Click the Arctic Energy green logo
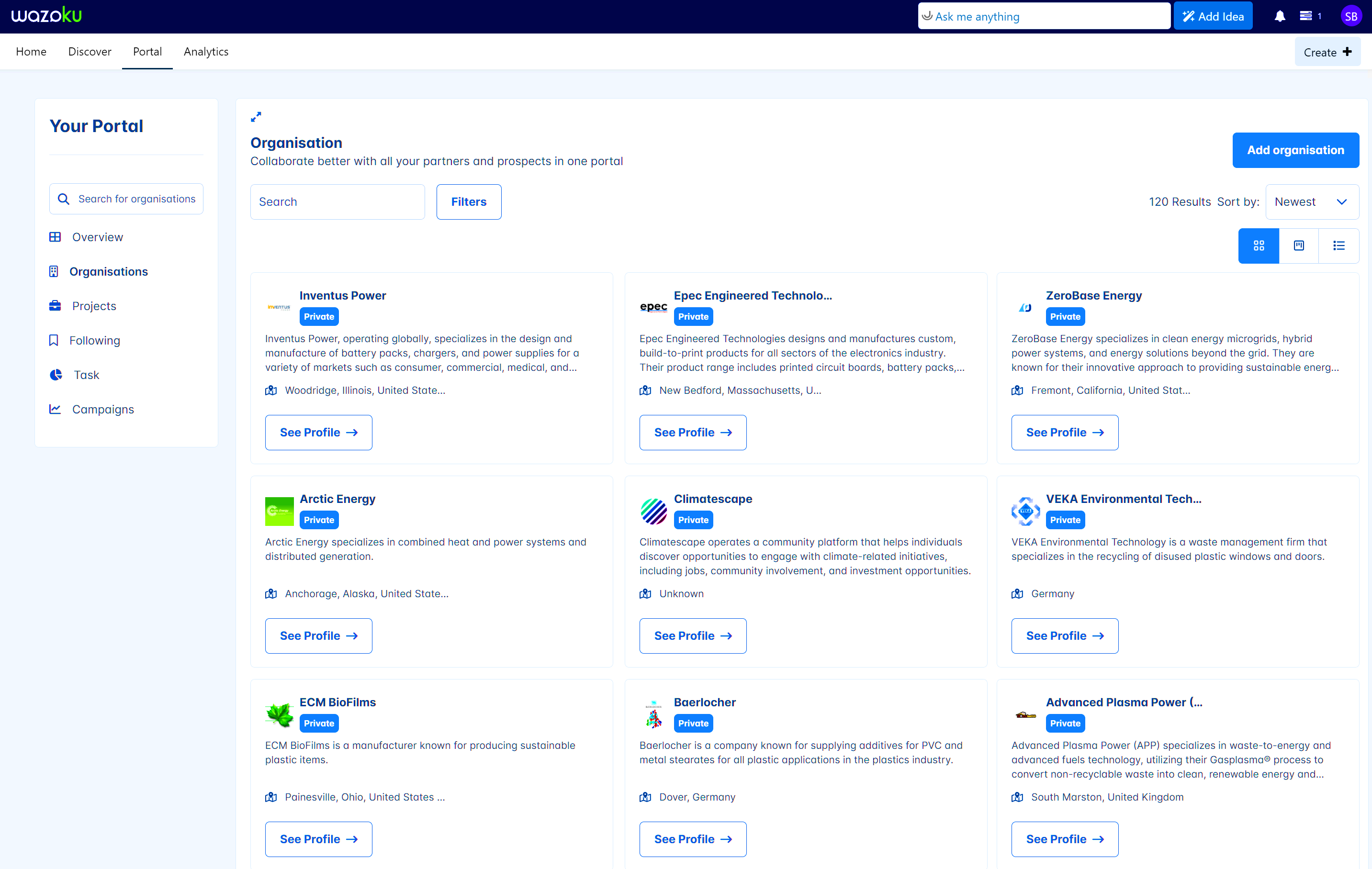This screenshot has width=1372, height=869. tap(279, 511)
